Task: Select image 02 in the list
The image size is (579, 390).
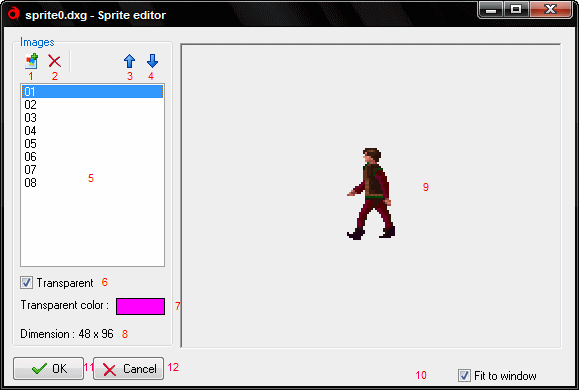Action: click(92, 105)
